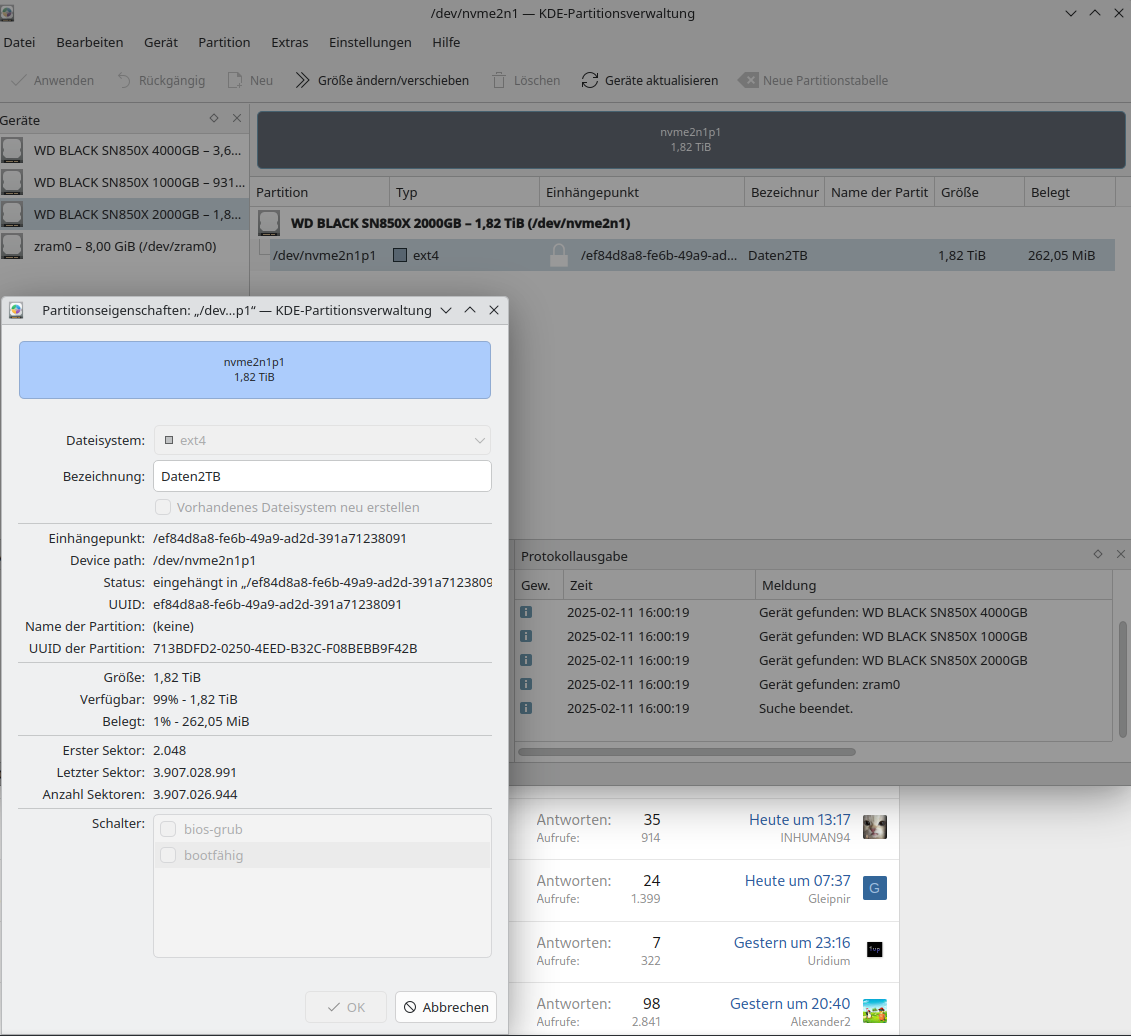Open the Heute um 07:37 link

(797, 881)
